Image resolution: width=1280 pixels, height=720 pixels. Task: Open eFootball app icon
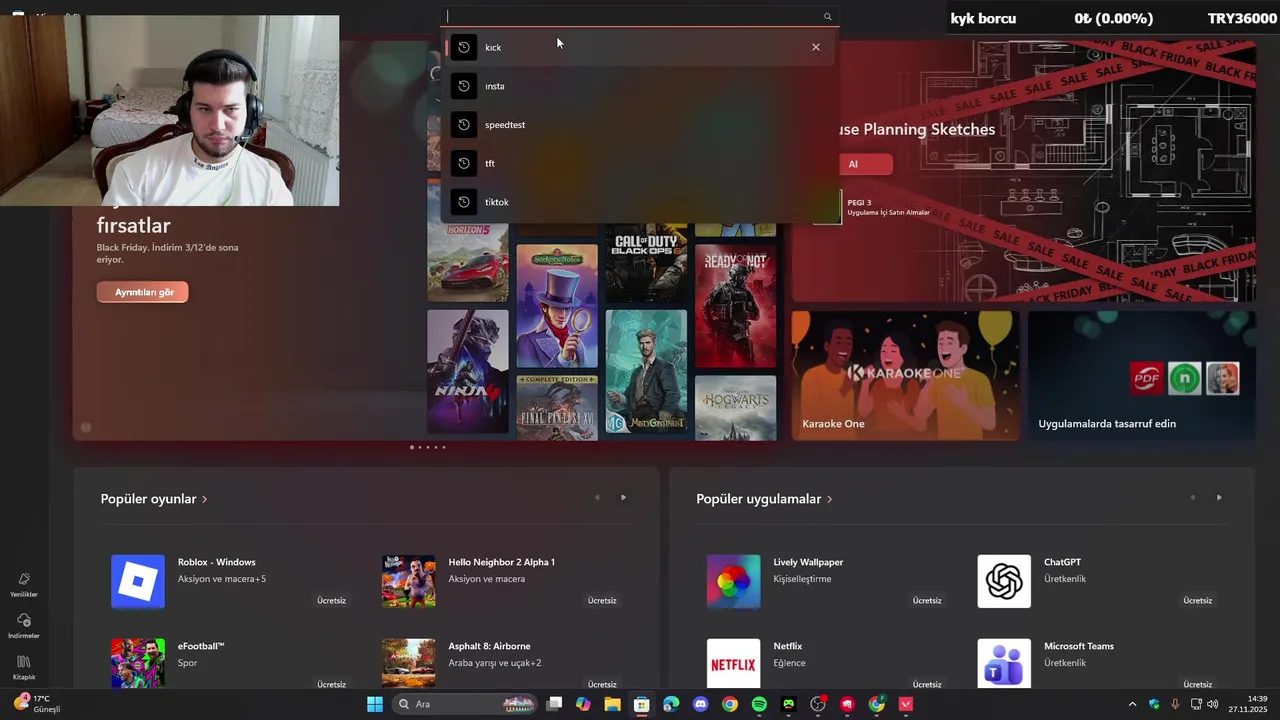click(138, 663)
